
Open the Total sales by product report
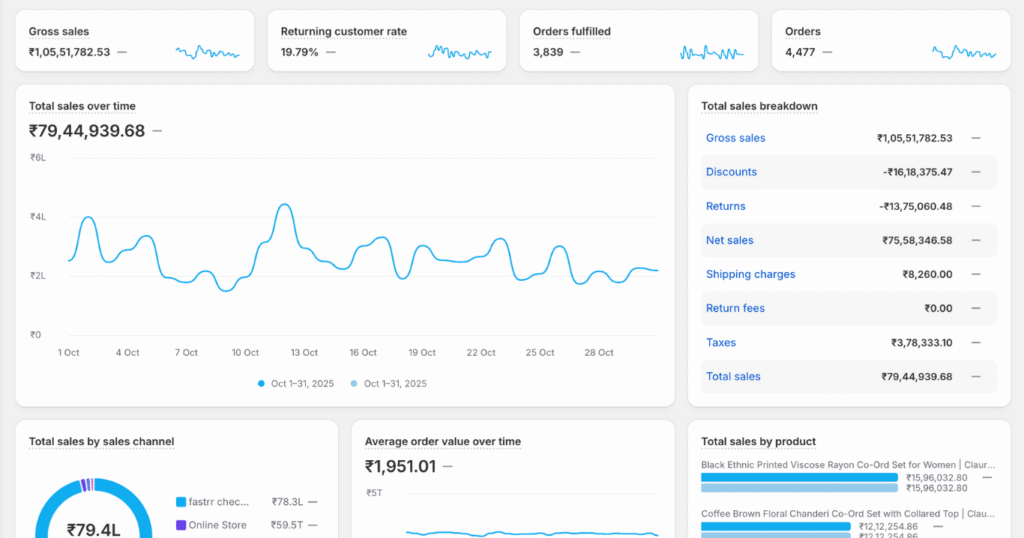758,441
